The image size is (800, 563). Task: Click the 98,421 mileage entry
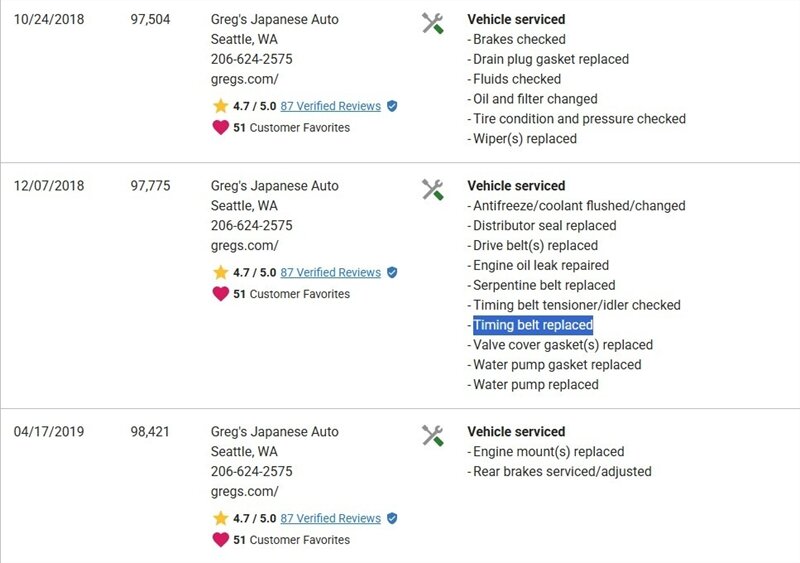151,432
